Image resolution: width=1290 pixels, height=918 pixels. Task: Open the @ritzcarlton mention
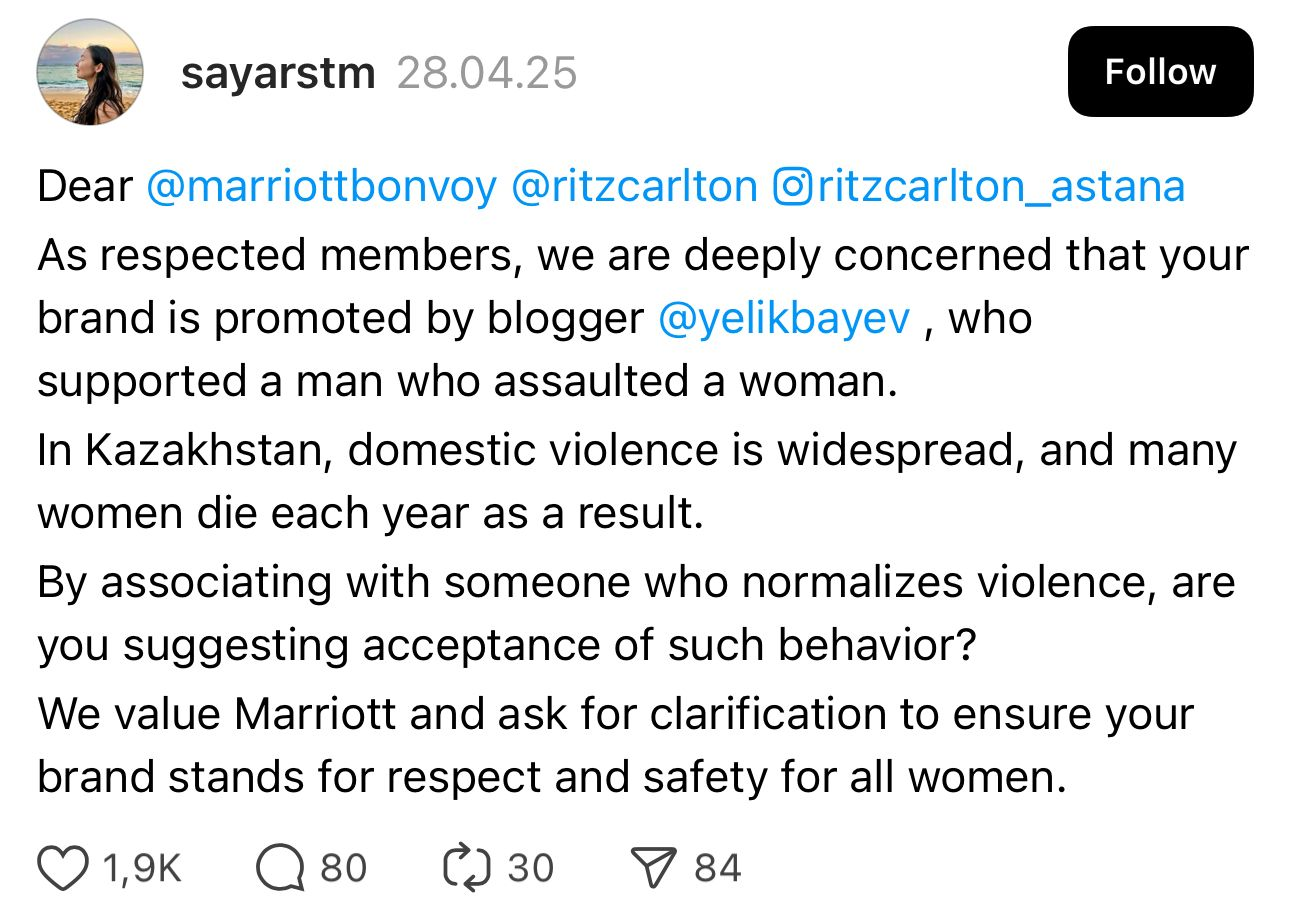click(x=634, y=187)
